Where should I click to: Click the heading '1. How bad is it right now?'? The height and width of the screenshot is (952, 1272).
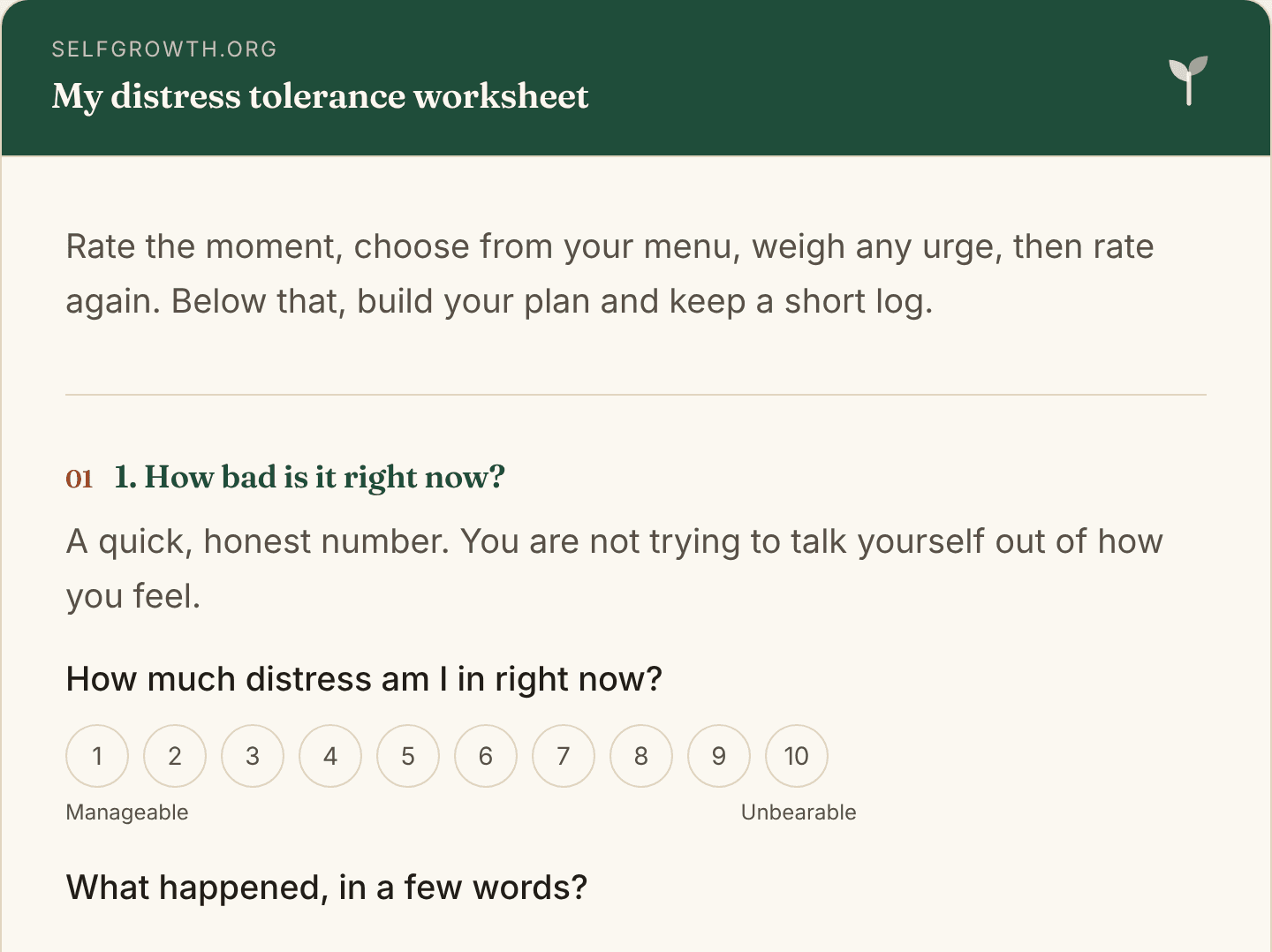[x=310, y=478]
